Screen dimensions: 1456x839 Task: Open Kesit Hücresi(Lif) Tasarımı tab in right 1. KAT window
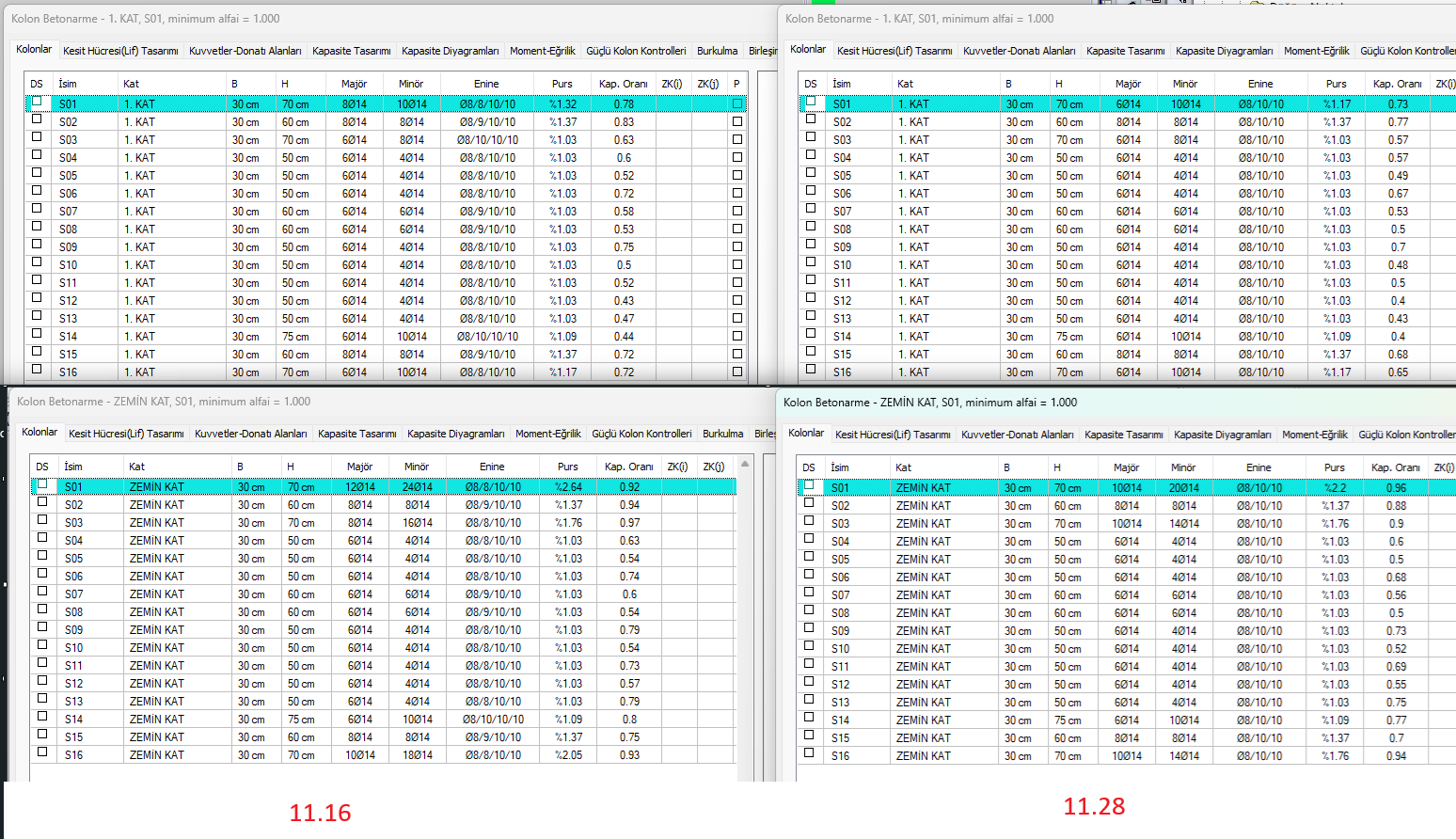(894, 51)
